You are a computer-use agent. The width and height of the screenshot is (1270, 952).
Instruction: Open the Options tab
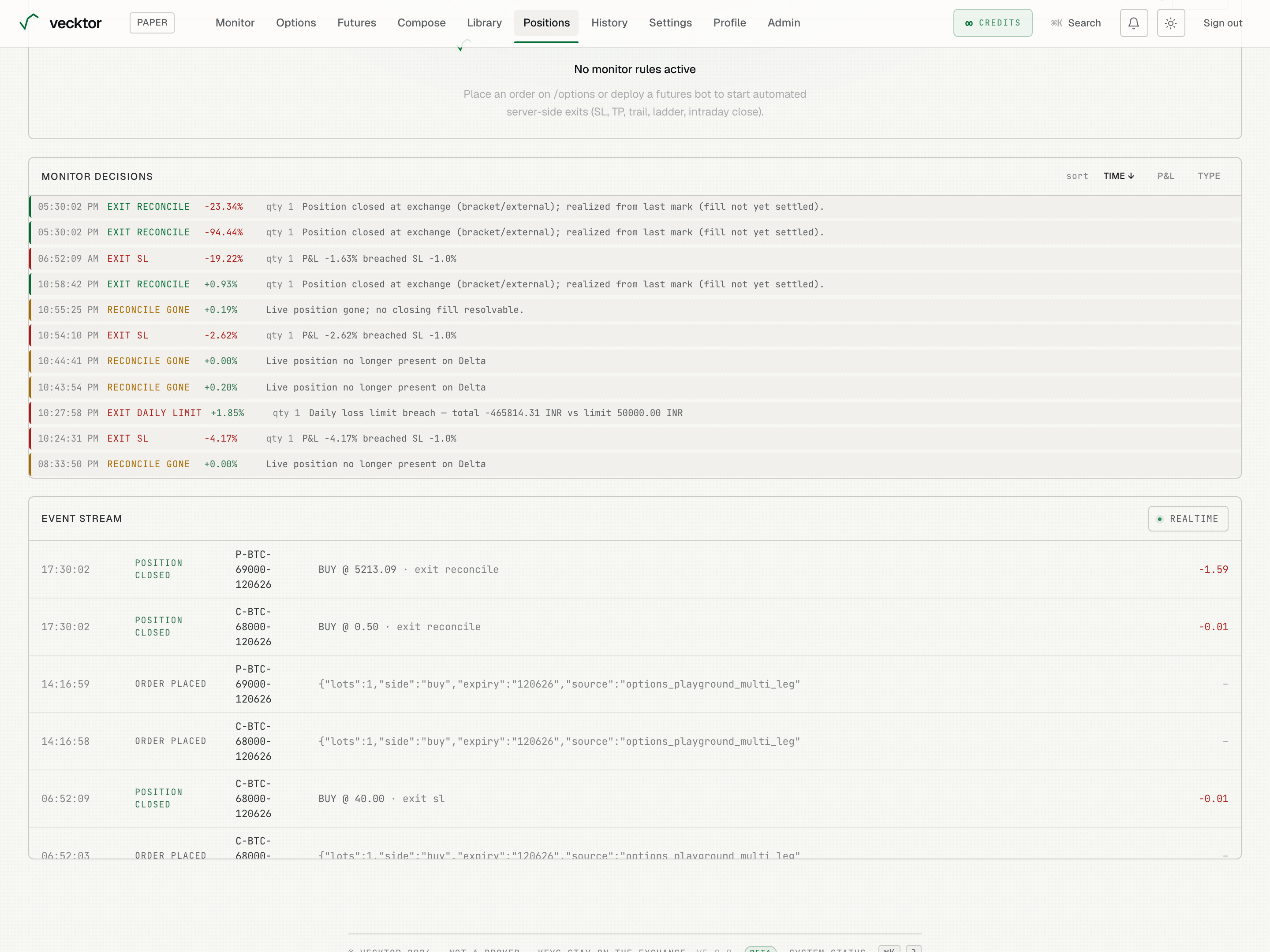tap(296, 23)
